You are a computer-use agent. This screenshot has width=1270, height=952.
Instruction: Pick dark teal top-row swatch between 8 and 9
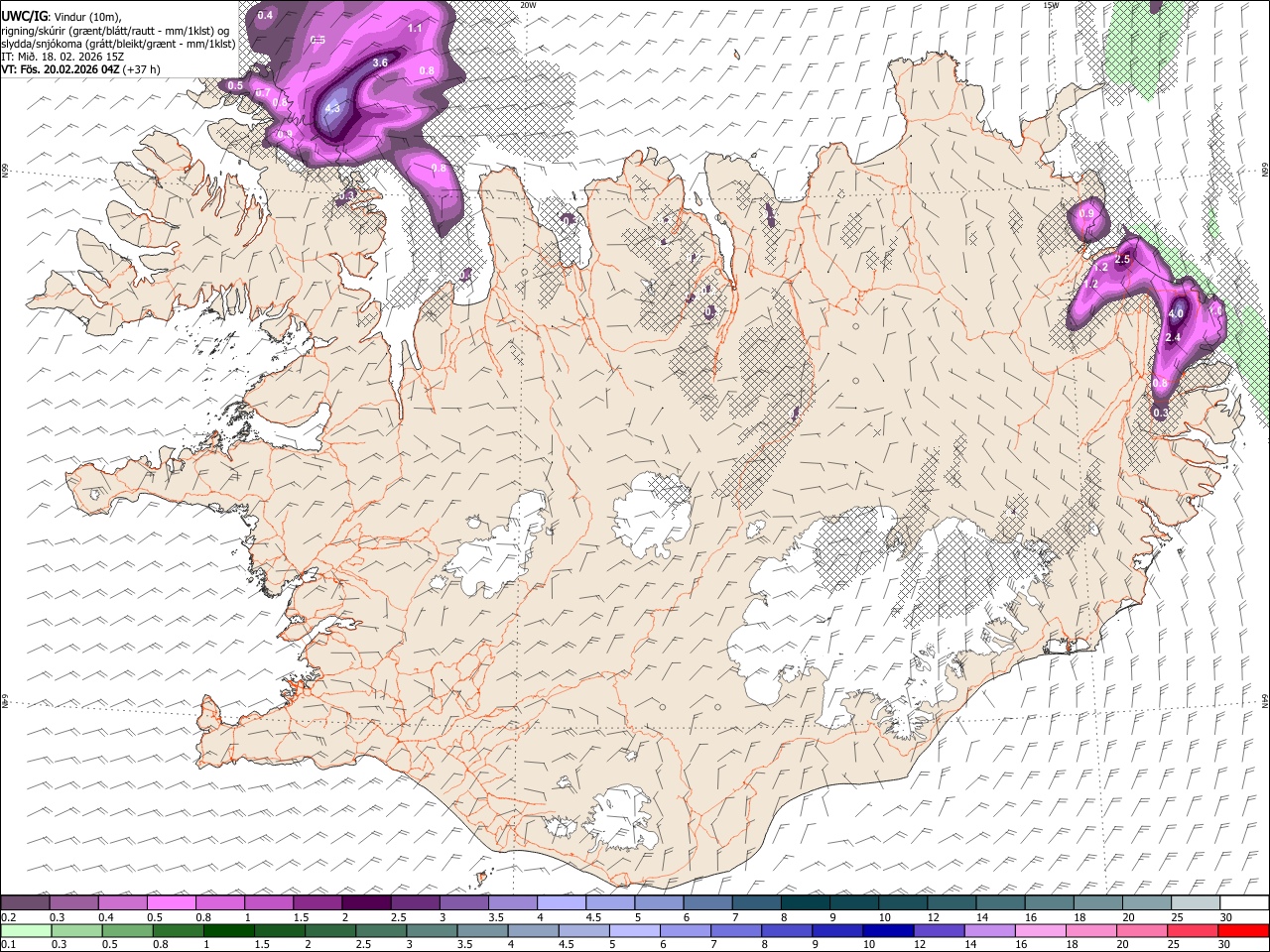pyautogui.click(x=805, y=903)
